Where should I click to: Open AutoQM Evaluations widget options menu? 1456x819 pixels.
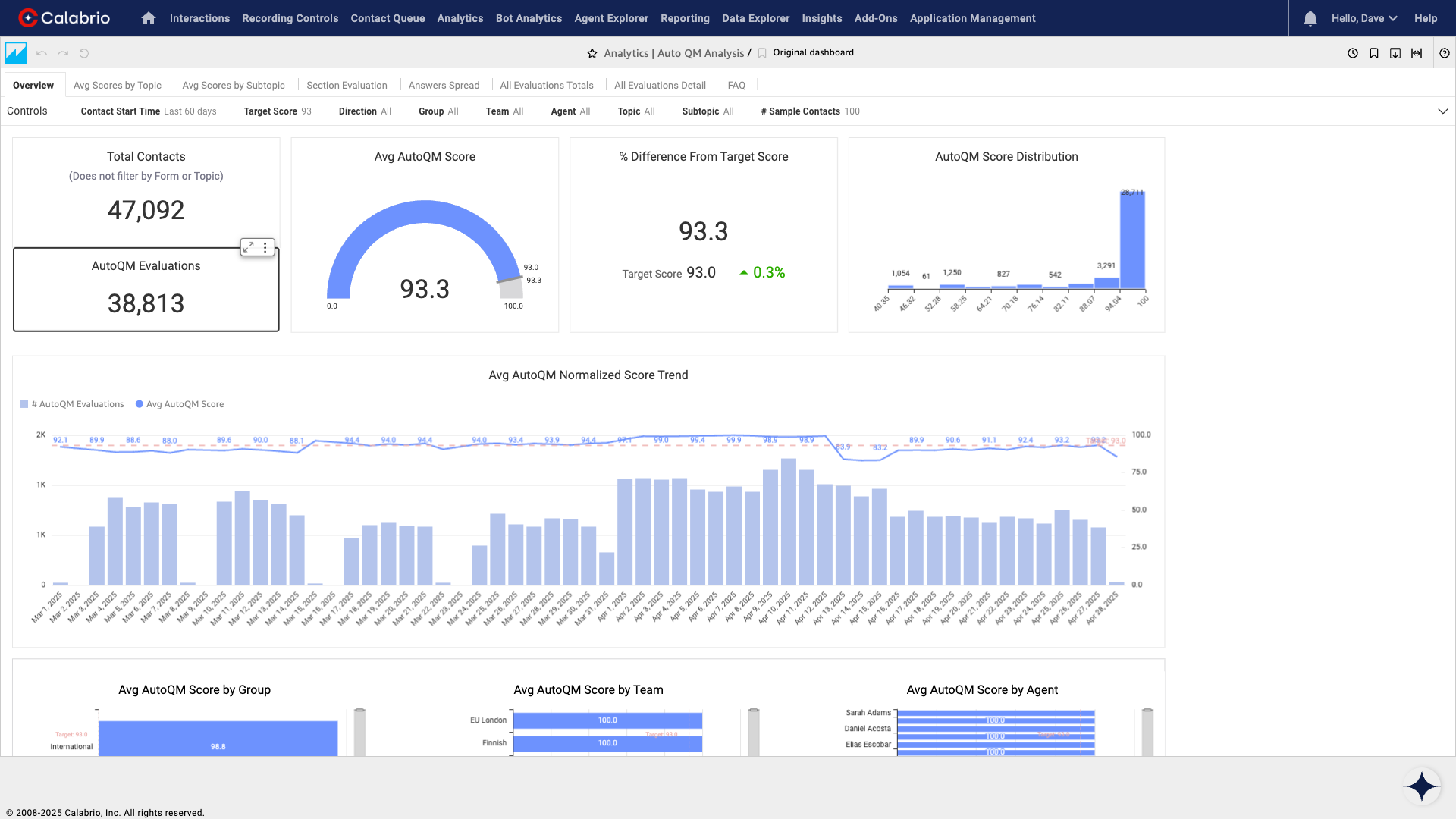click(265, 247)
